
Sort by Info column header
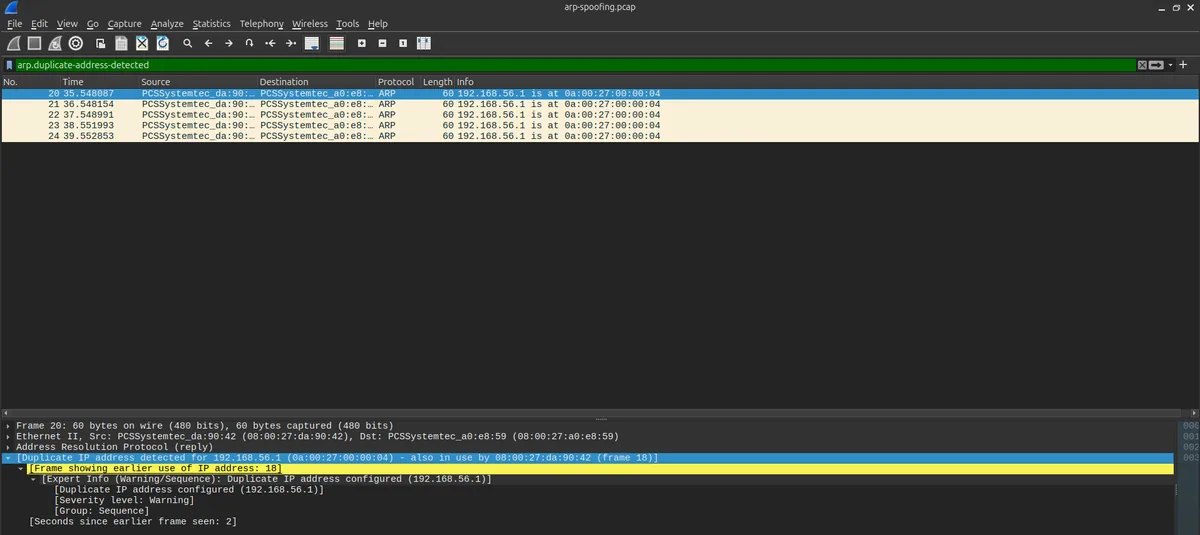pyautogui.click(x=826, y=82)
